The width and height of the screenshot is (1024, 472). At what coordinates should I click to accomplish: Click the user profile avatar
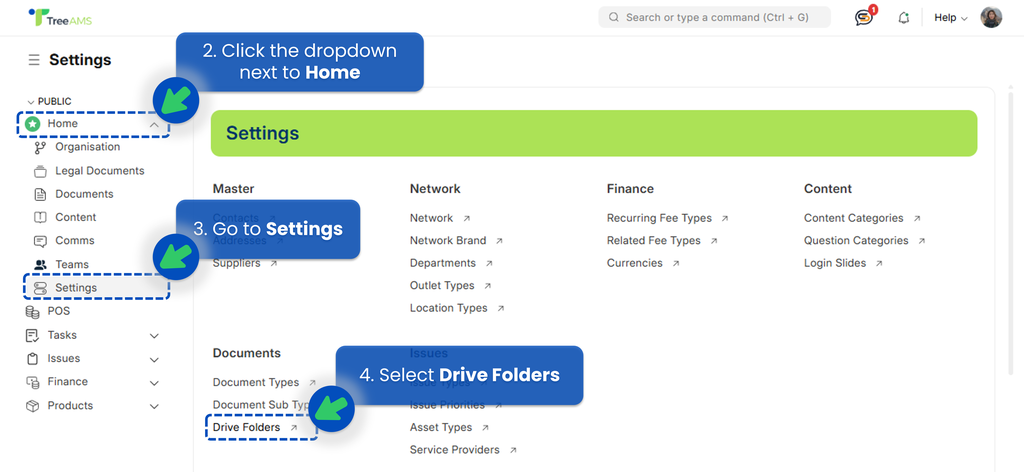point(990,17)
